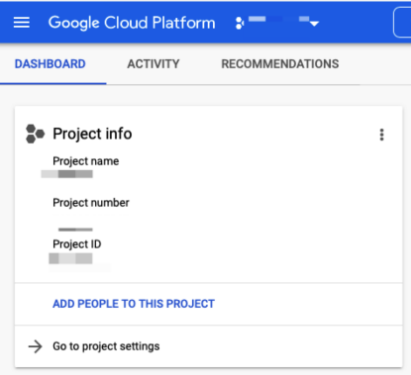Open the hamburger navigation menu
Viewport: 411px width, 375px height.
tap(22, 23)
